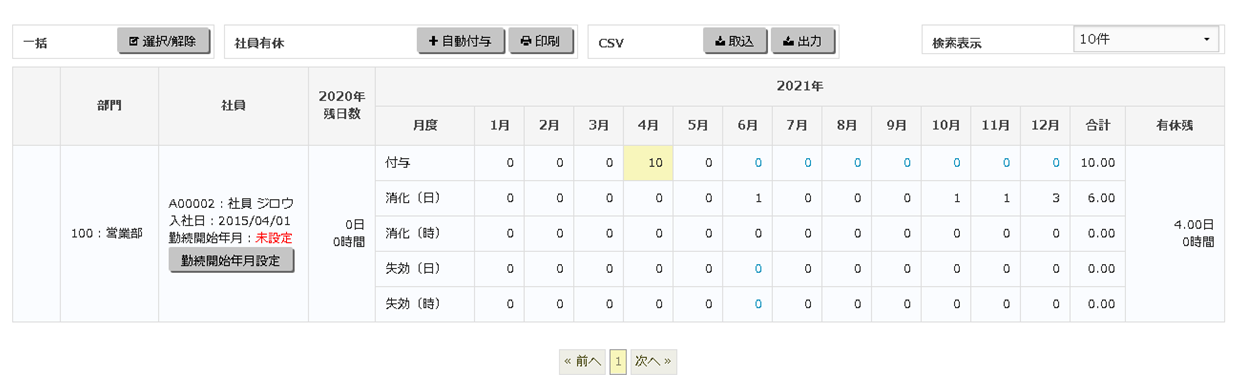Click the CSV 出力 export button

(803, 42)
